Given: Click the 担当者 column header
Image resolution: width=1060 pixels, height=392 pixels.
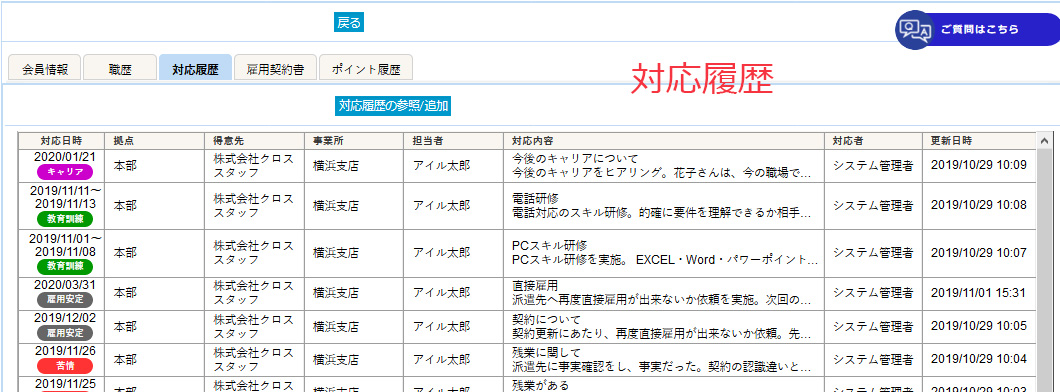Looking at the screenshot, I should [x=454, y=141].
